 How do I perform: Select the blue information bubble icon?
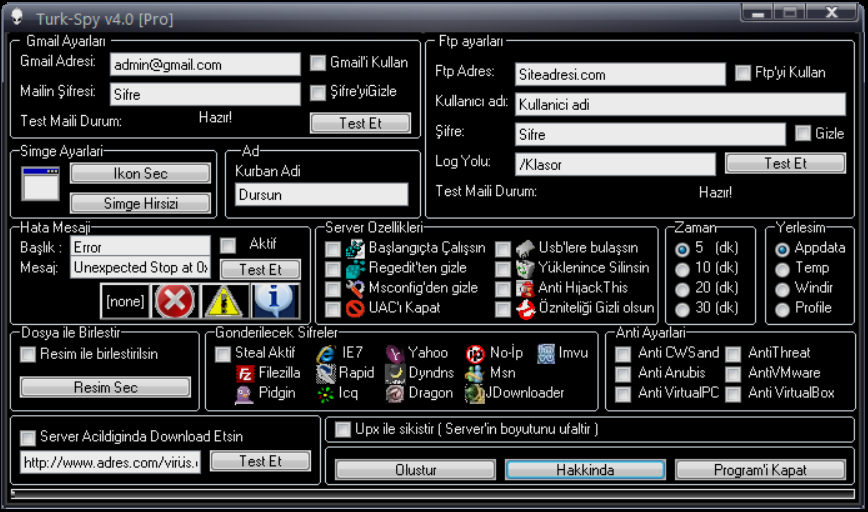275,301
